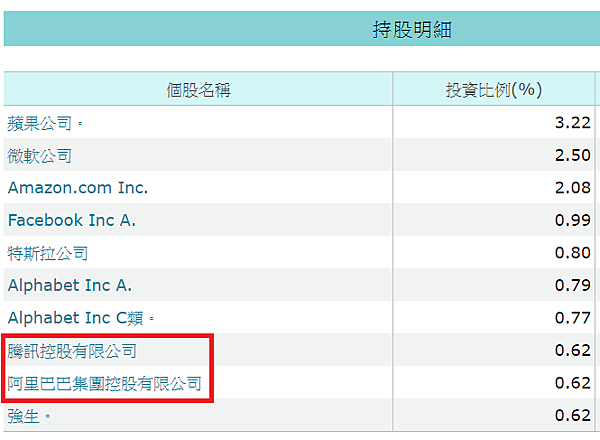
Task: Select the 2.08 value in the Amazon row
Action: (572, 188)
